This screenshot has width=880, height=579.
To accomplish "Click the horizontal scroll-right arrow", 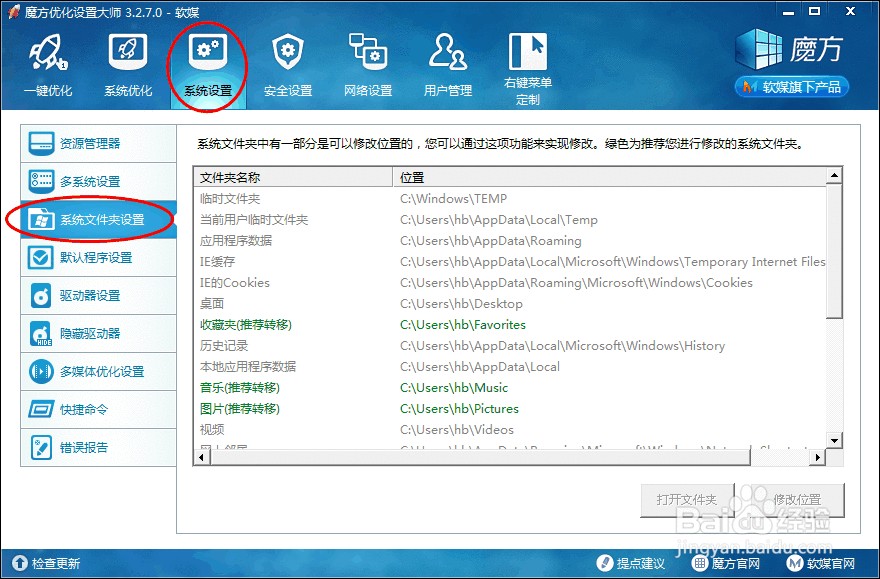I will (818, 458).
